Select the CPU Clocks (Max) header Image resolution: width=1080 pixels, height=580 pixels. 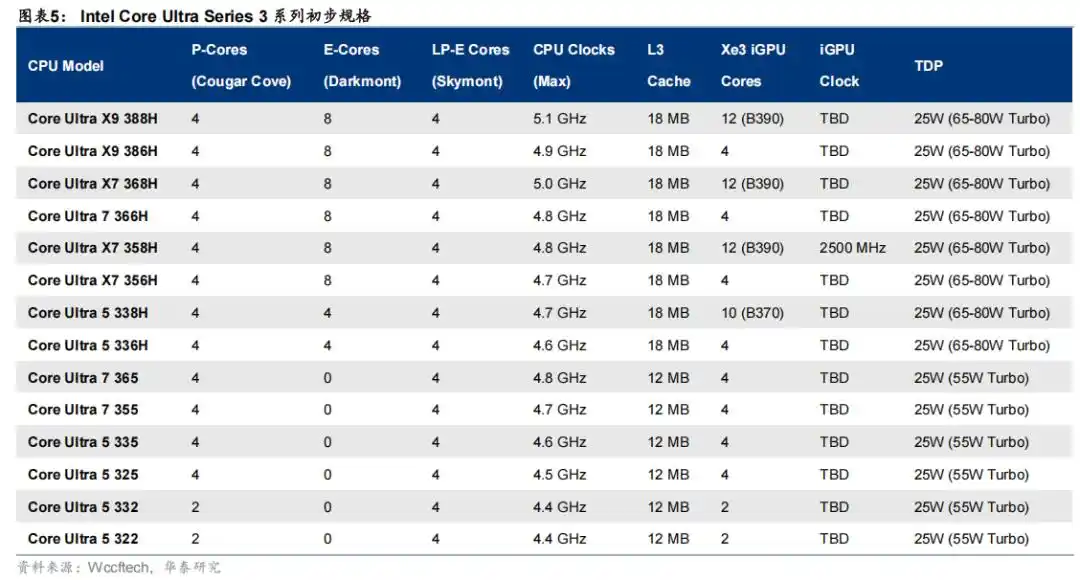pyautogui.click(x=574, y=66)
